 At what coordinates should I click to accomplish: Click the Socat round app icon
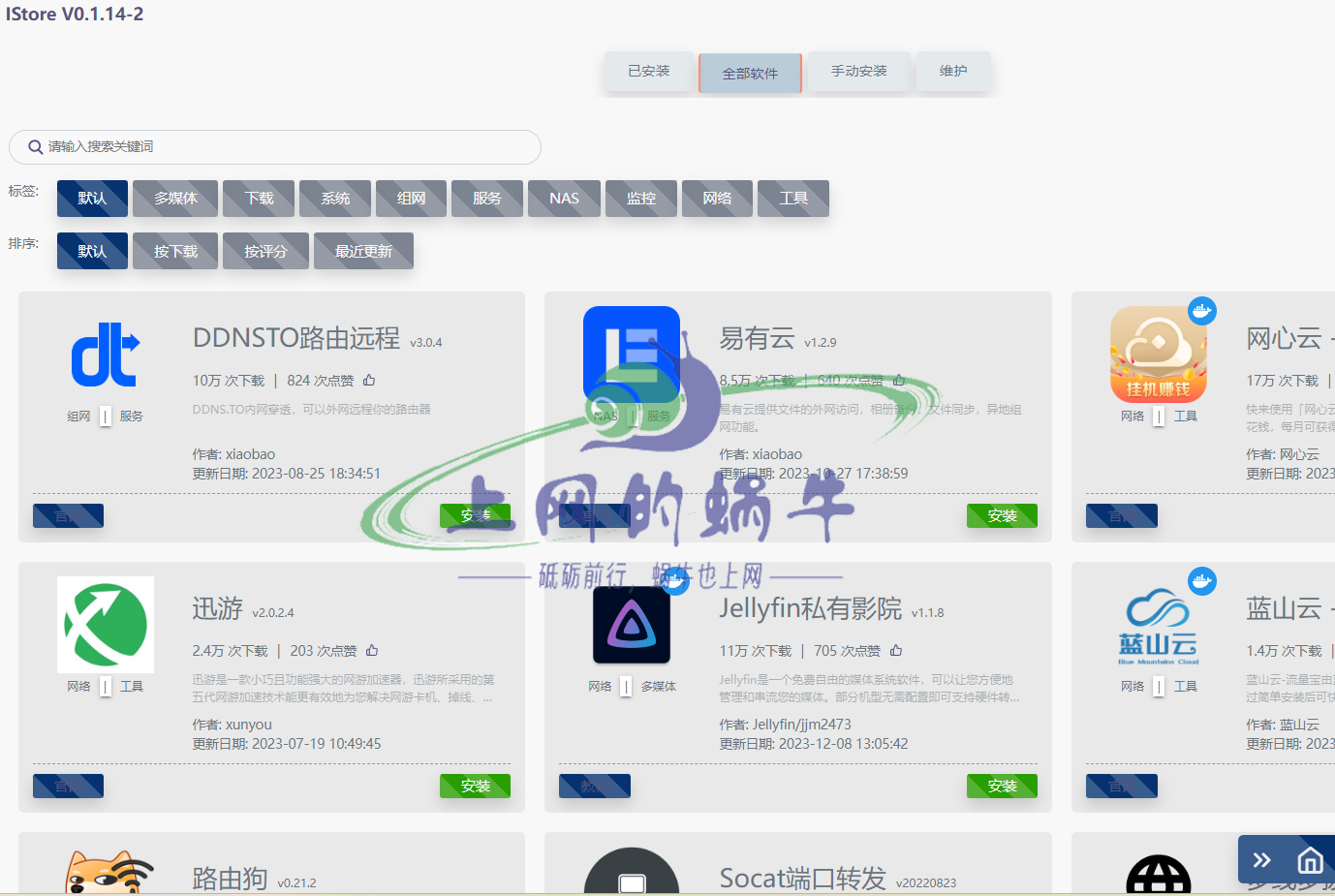coord(632,872)
